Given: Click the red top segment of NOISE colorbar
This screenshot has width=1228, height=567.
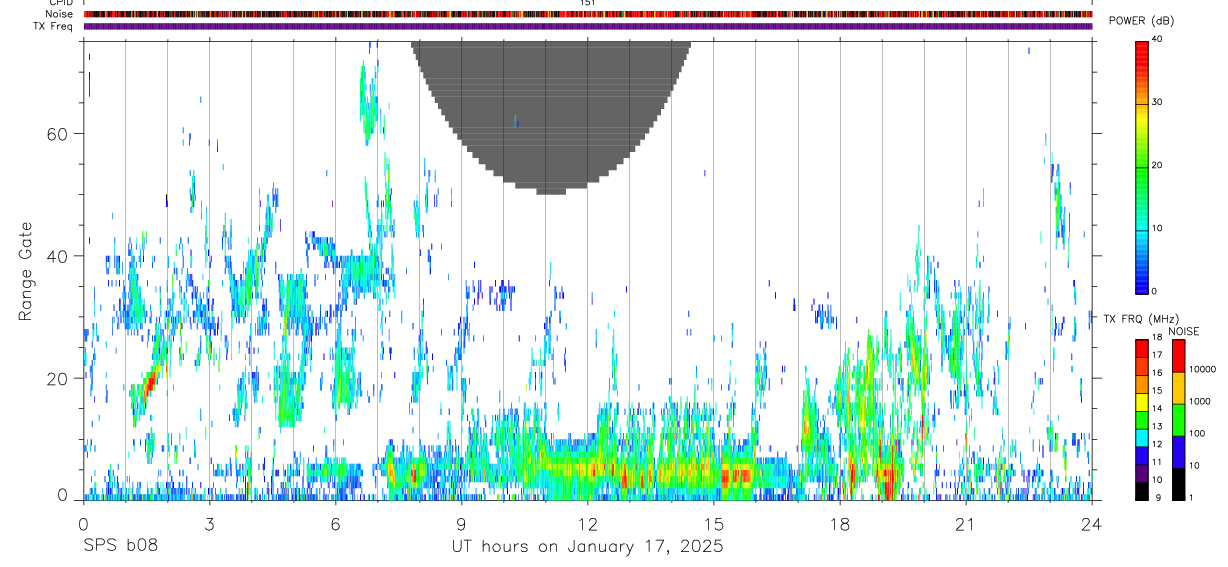Looking at the screenshot, I should (1178, 356).
